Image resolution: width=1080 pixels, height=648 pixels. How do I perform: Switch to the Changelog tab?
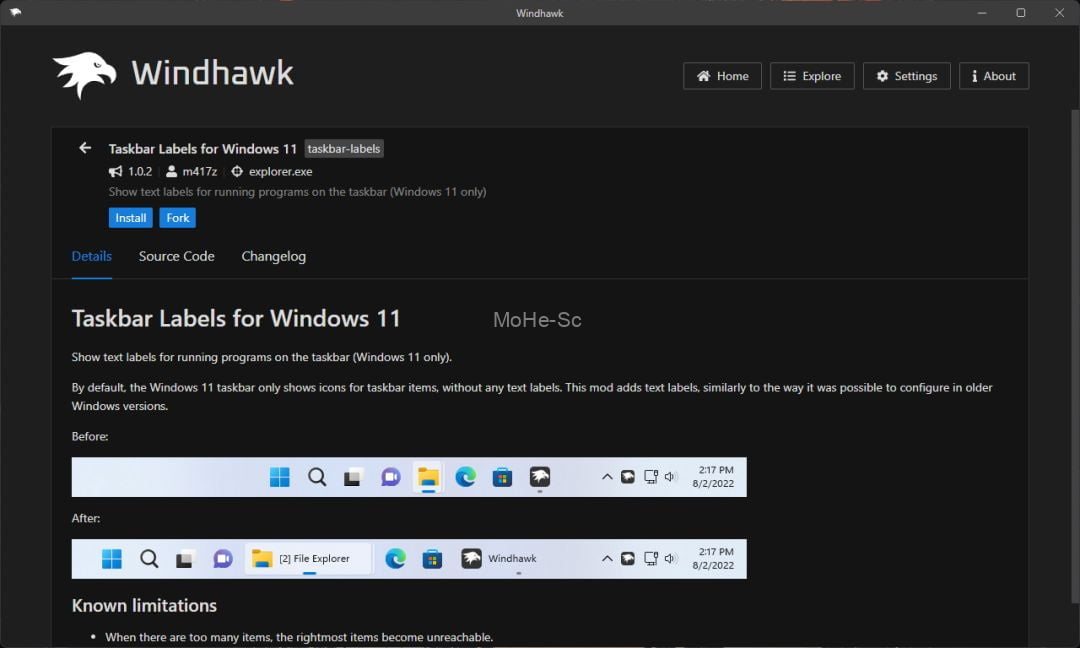point(273,256)
